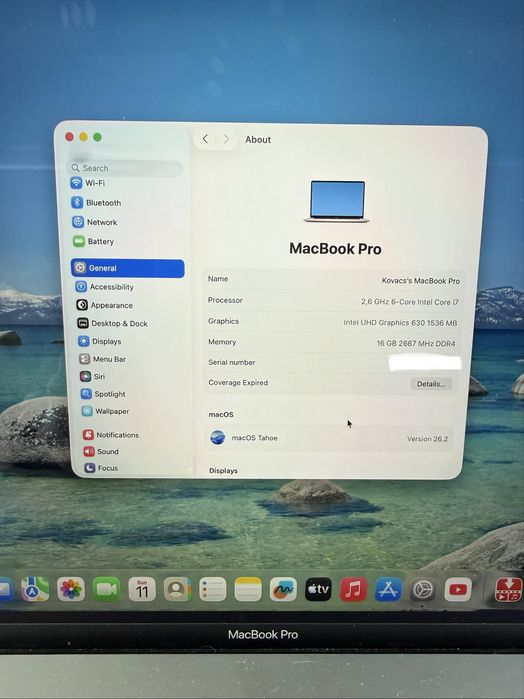Open Battery settings
The width and height of the screenshot is (524, 699).
(93, 242)
